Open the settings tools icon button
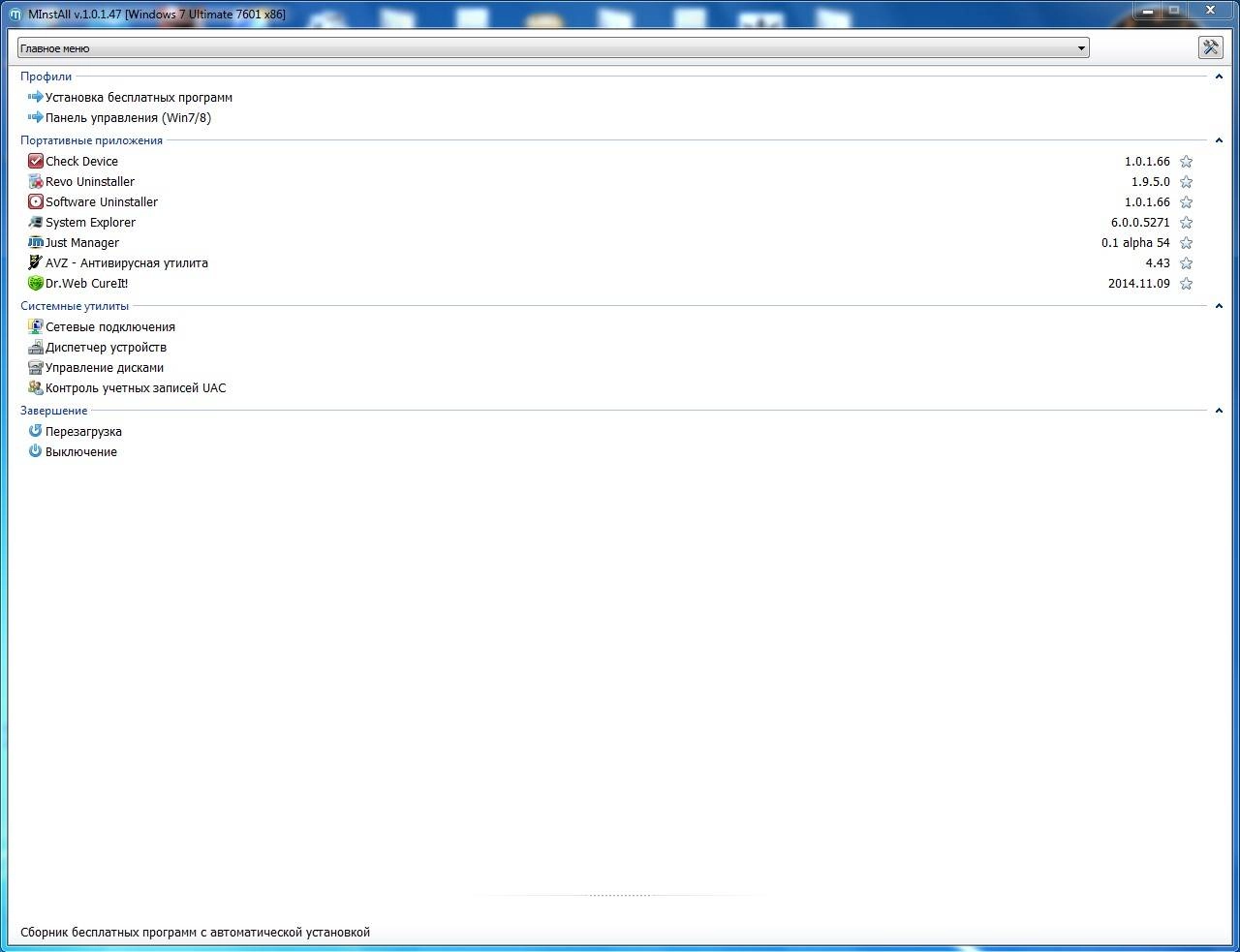Viewport: 1240px width, 952px height. click(x=1210, y=47)
